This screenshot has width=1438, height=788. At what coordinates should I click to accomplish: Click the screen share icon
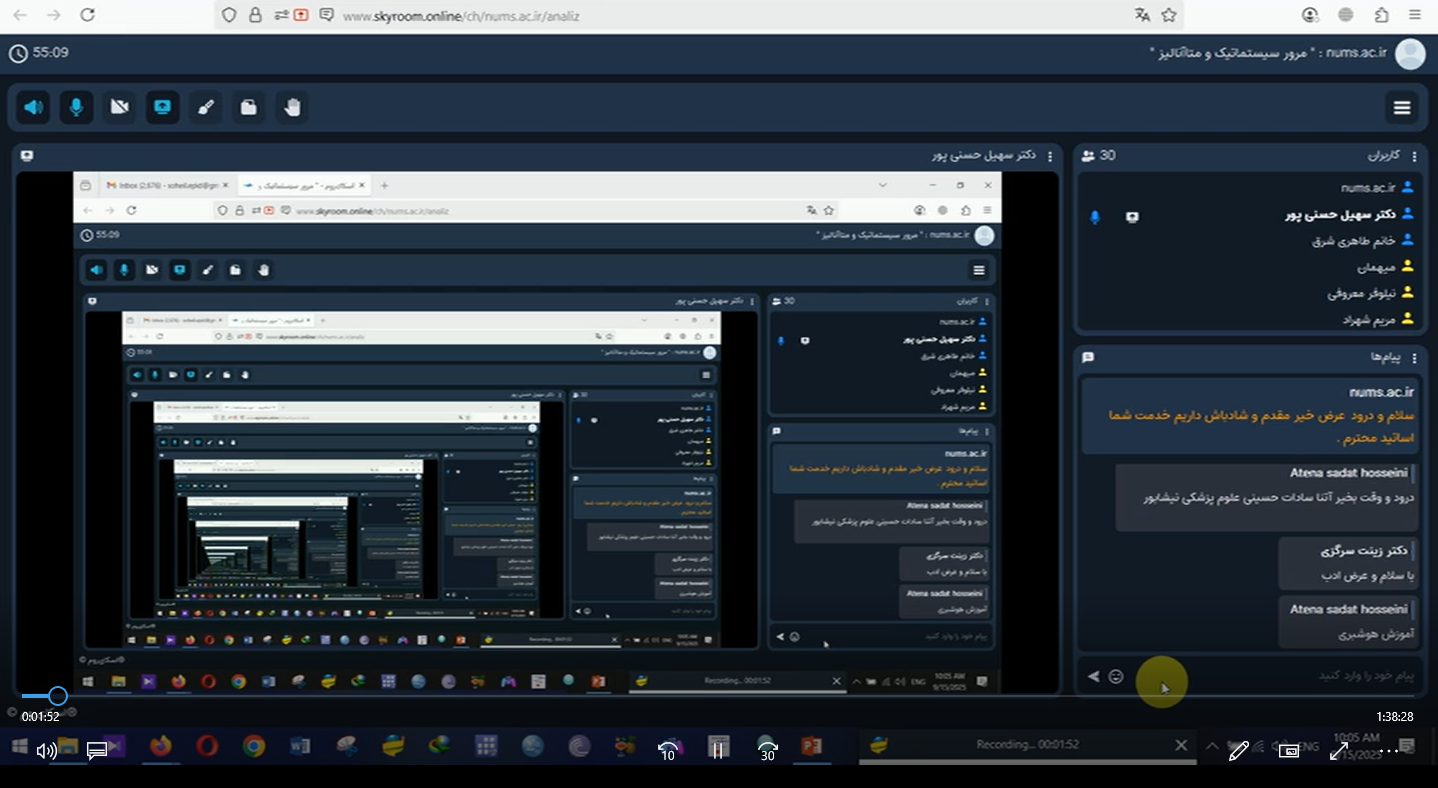pos(162,107)
